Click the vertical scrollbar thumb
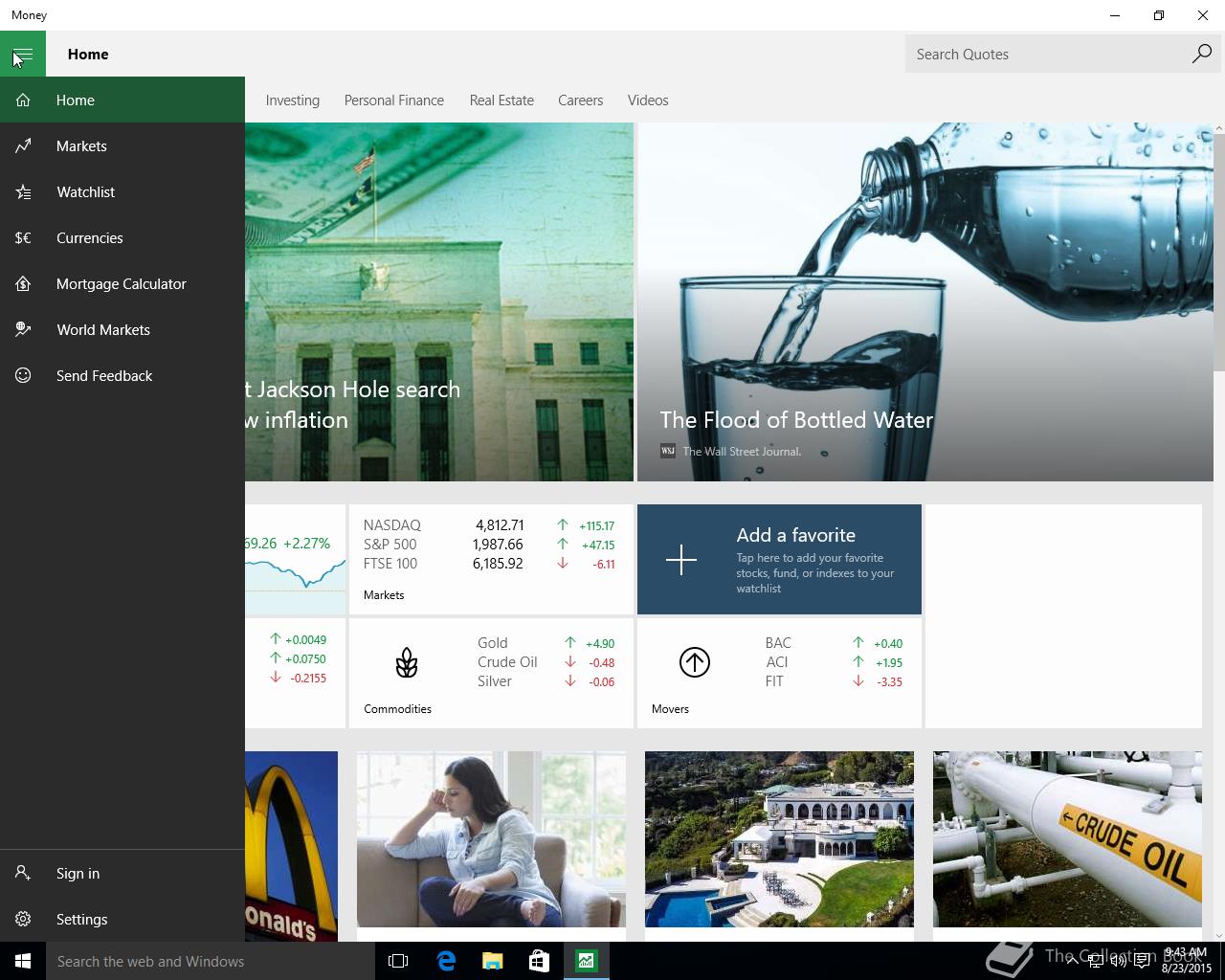1225x980 pixels. coord(1219,252)
